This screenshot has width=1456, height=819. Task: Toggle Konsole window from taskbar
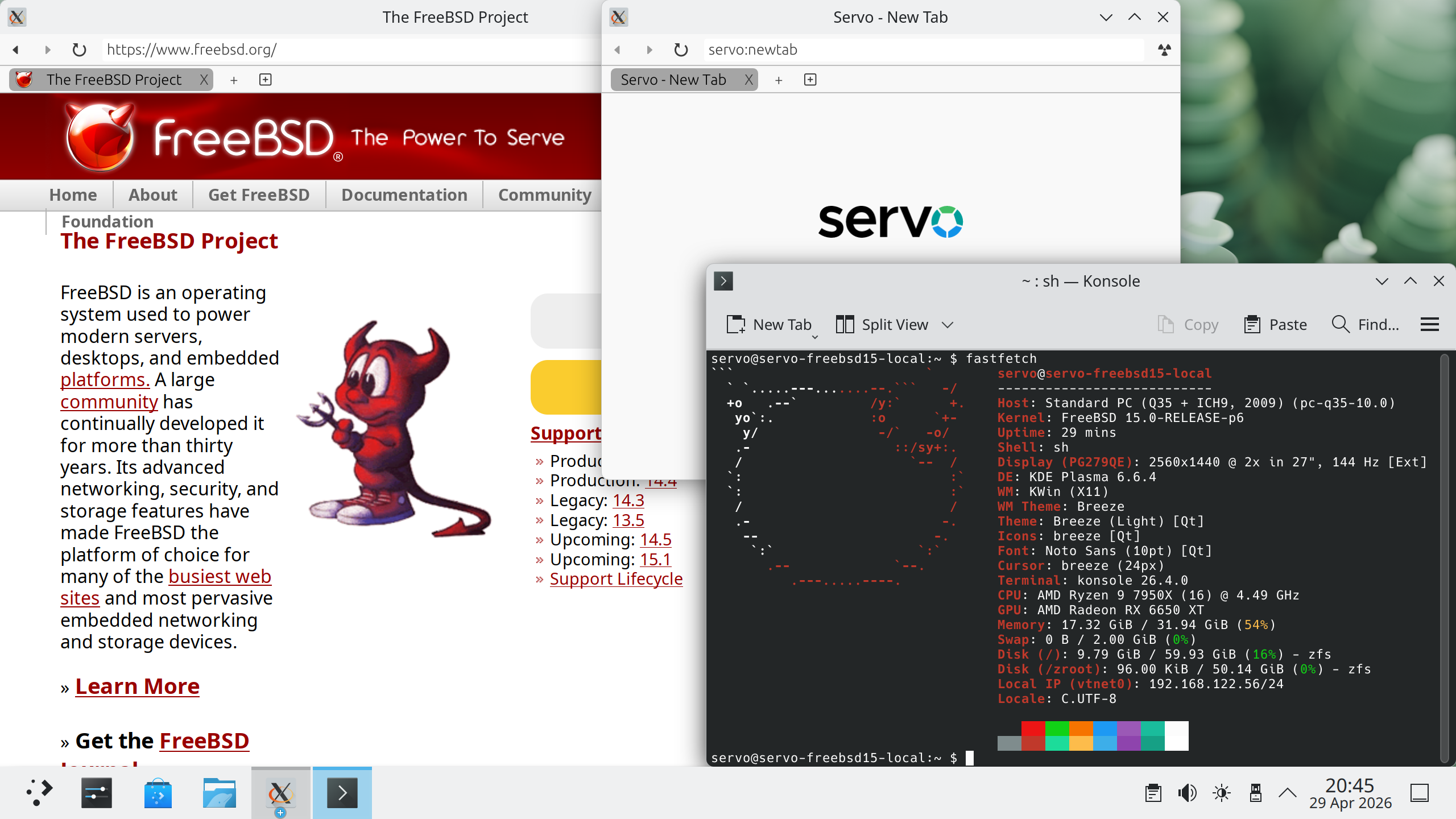tap(342, 793)
